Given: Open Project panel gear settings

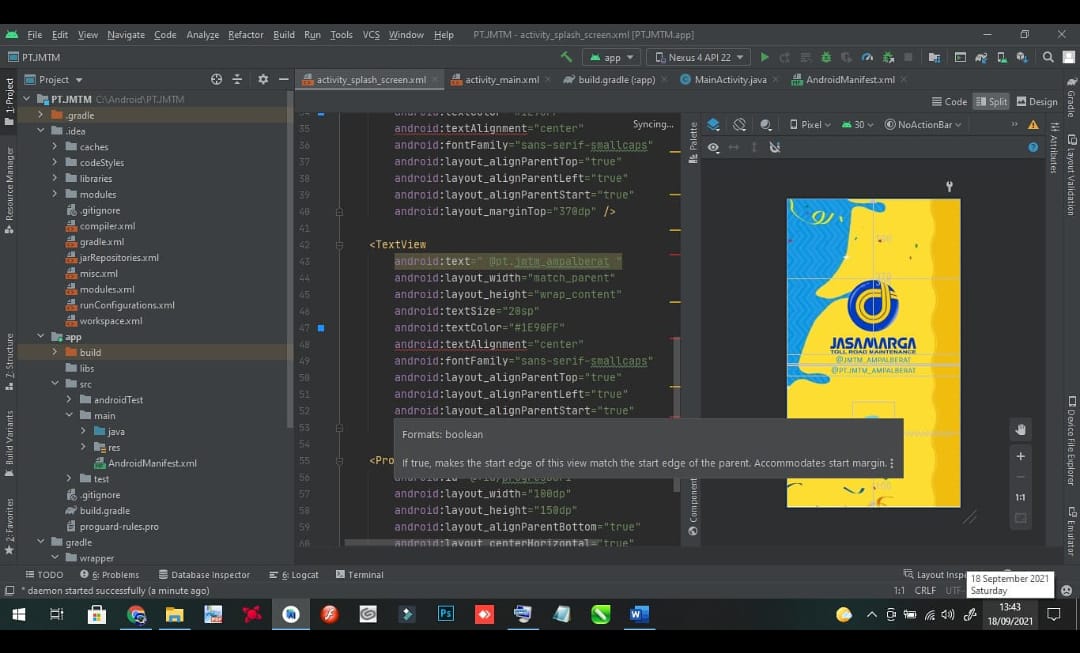Looking at the screenshot, I should pos(263,79).
